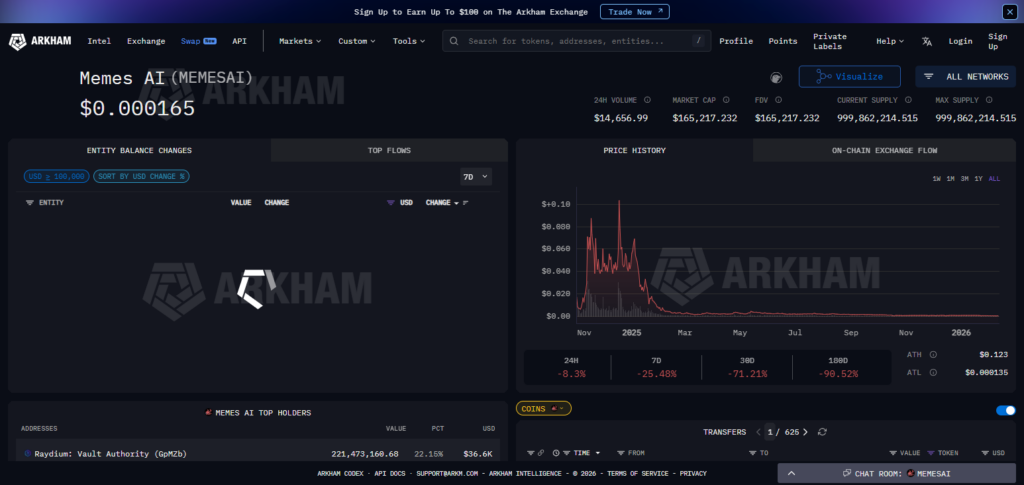Image resolution: width=1024 pixels, height=485 pixels.
Task: Toggle the USD ≥ 100,000 filter chip
Action: 56,176
